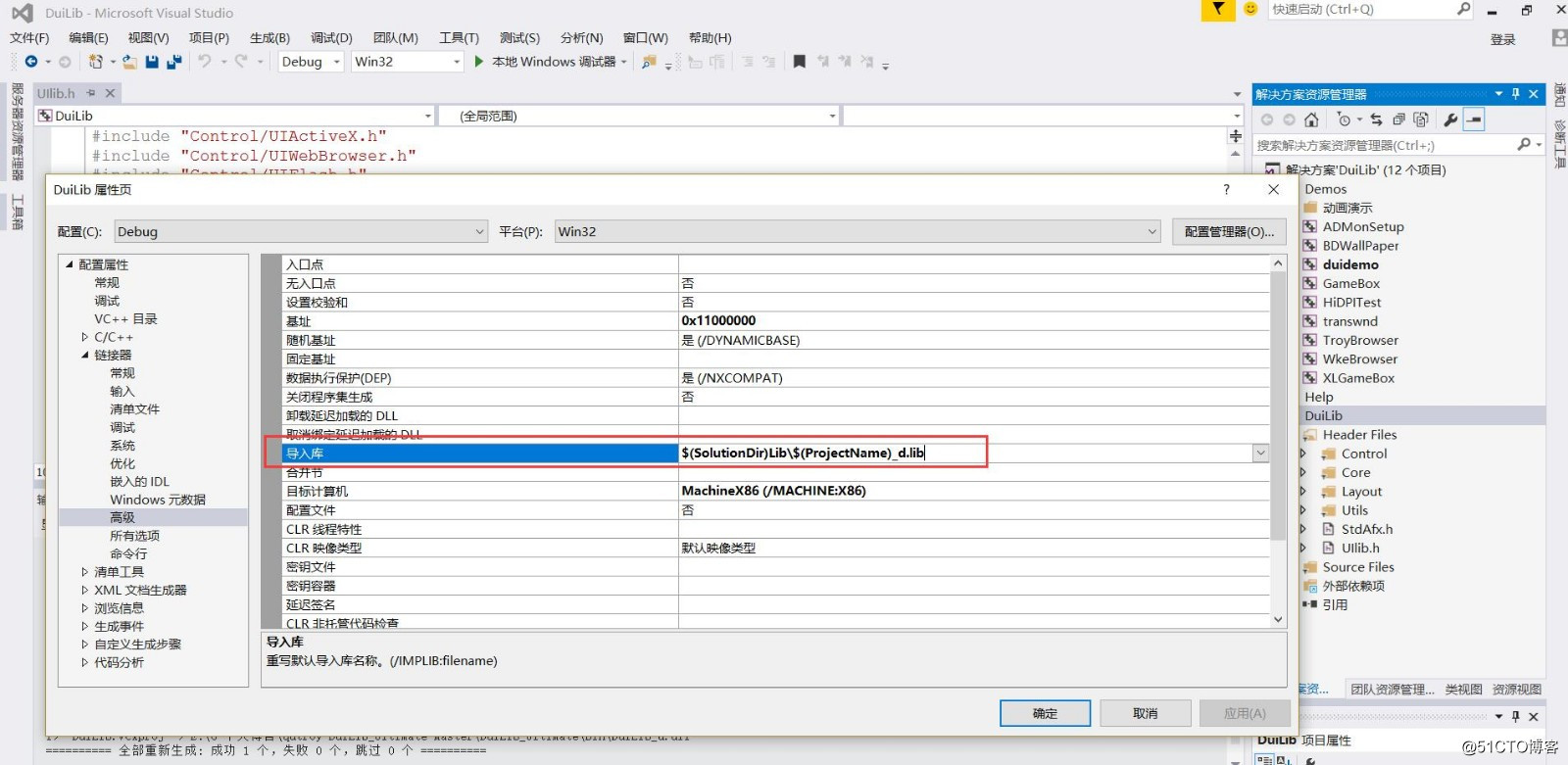Image resolution: width=1568 pixels, height=765 pixels.
Task: Go to Home in Solution Explorer toolbar
Action: point(1311,120)
